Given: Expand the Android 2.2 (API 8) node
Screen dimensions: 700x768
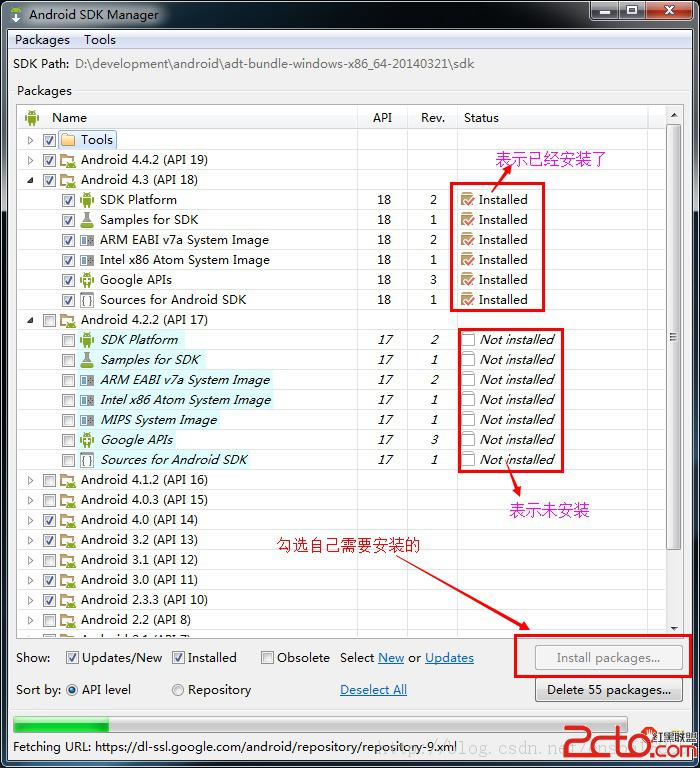Looking at the screenshot, I should pyautogui.click(x=30, y=620).
